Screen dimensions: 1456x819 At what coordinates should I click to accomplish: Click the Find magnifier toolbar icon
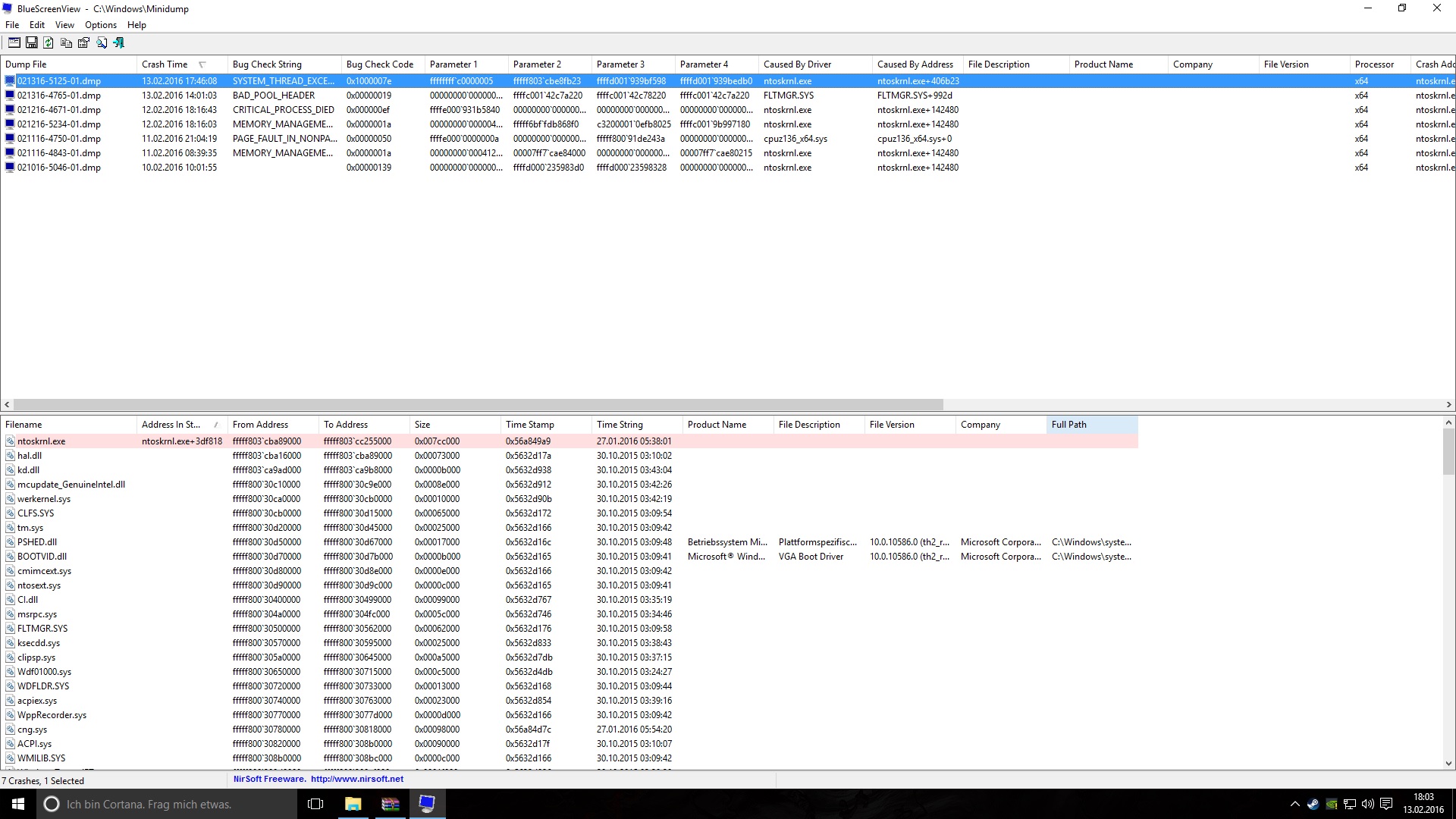pyautogui.click(x=101, y=43)
